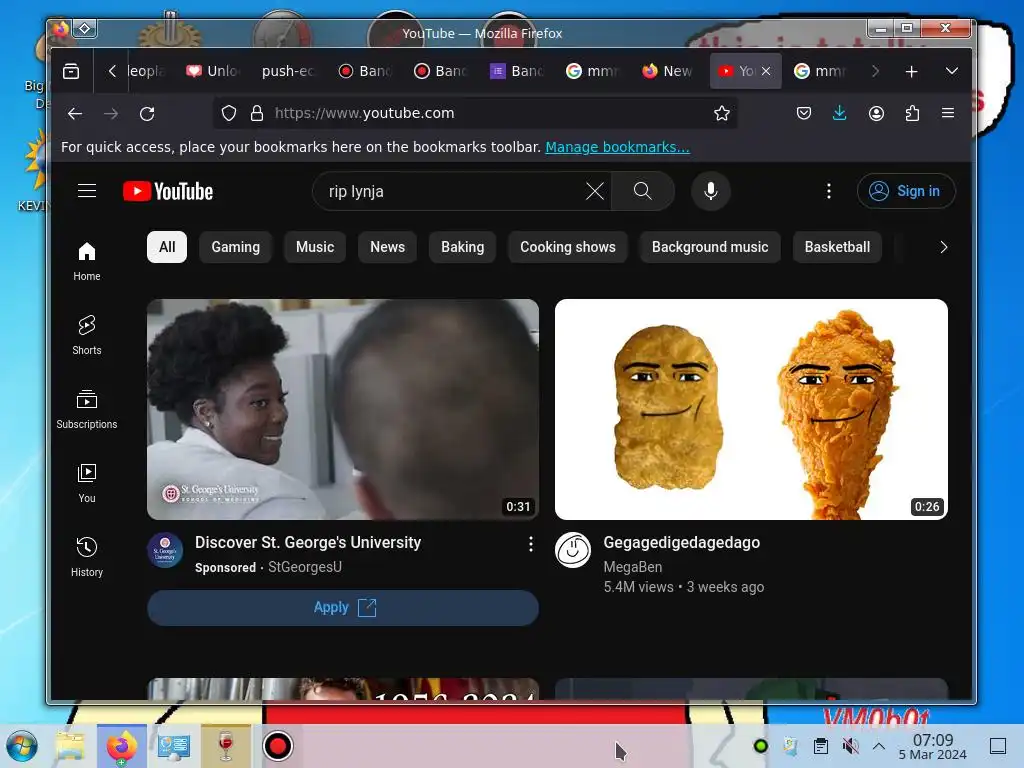List all tabs with the dropdown arrow
The height and width of the screenshot is (768, 1024).
tap(952, 71)
